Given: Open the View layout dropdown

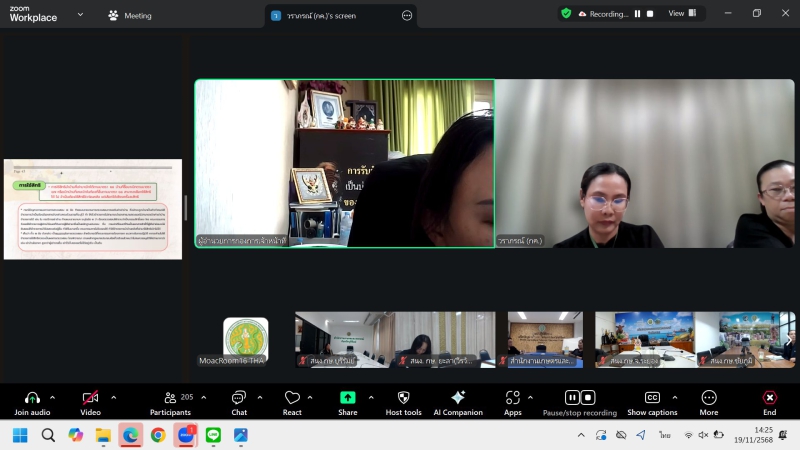Looking at the screenshot, I should tap(682, 14).
